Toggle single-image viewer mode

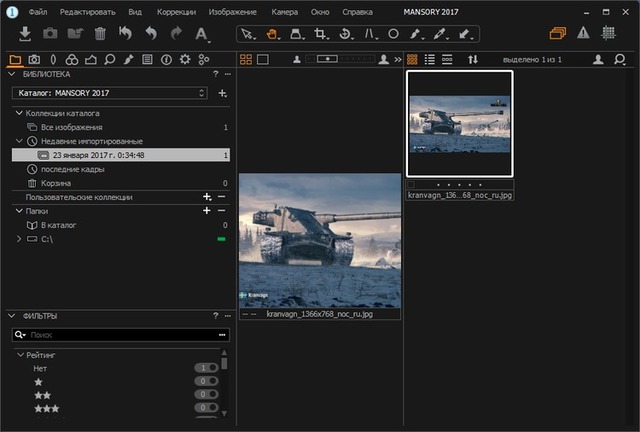262,60
